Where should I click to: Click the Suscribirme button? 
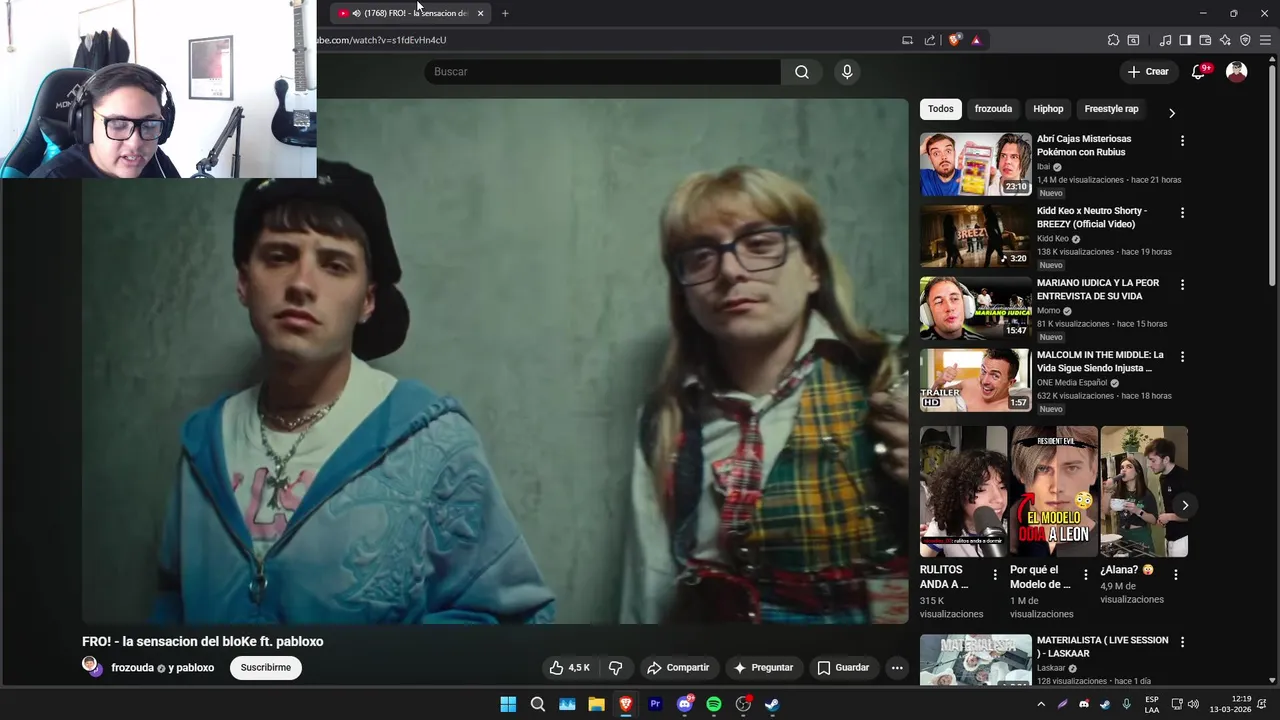pyautogui.click(x=266, y=668)
